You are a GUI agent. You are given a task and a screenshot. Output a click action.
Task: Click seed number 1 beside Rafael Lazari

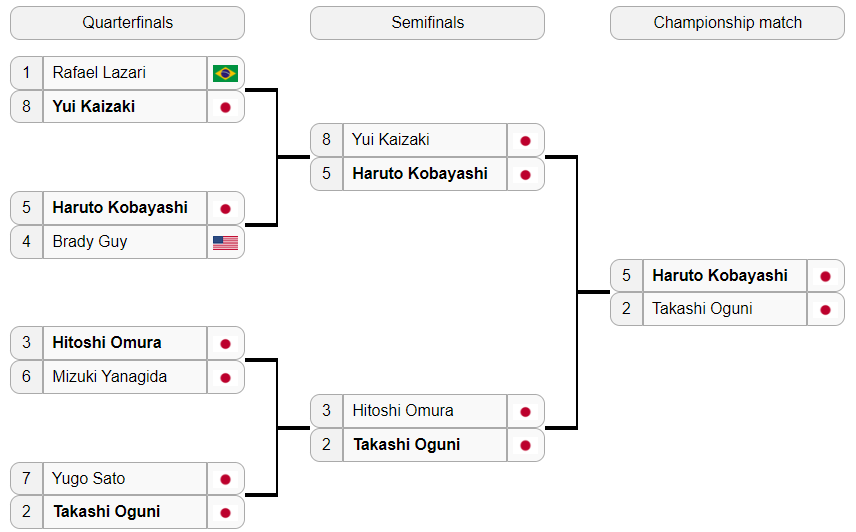coord(26,73)
